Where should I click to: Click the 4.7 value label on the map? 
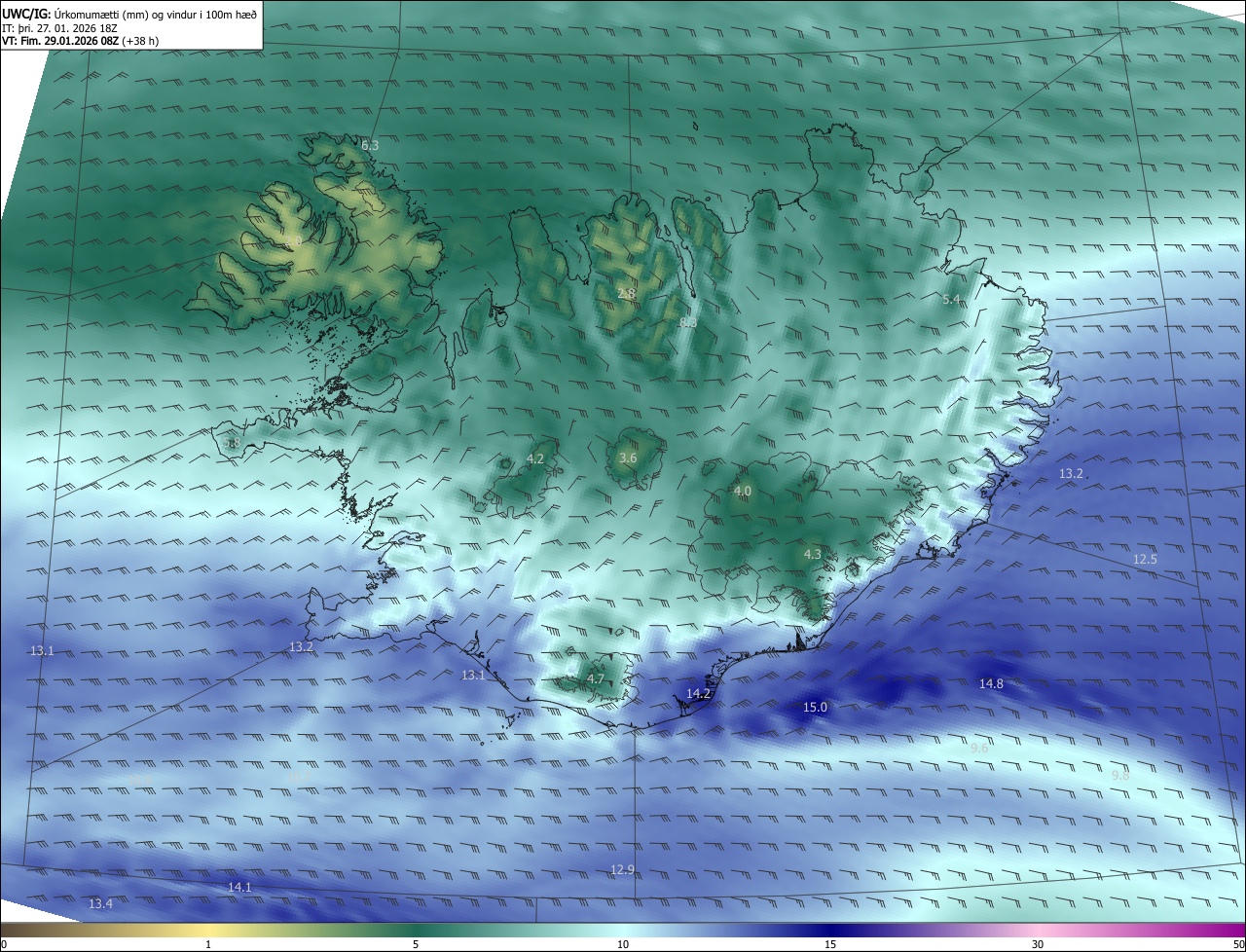[596, 678]
